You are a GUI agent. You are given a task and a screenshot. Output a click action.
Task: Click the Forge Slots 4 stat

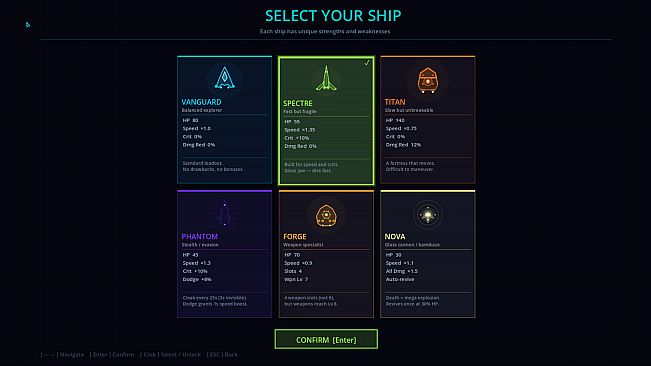click(x=293, y=271)
